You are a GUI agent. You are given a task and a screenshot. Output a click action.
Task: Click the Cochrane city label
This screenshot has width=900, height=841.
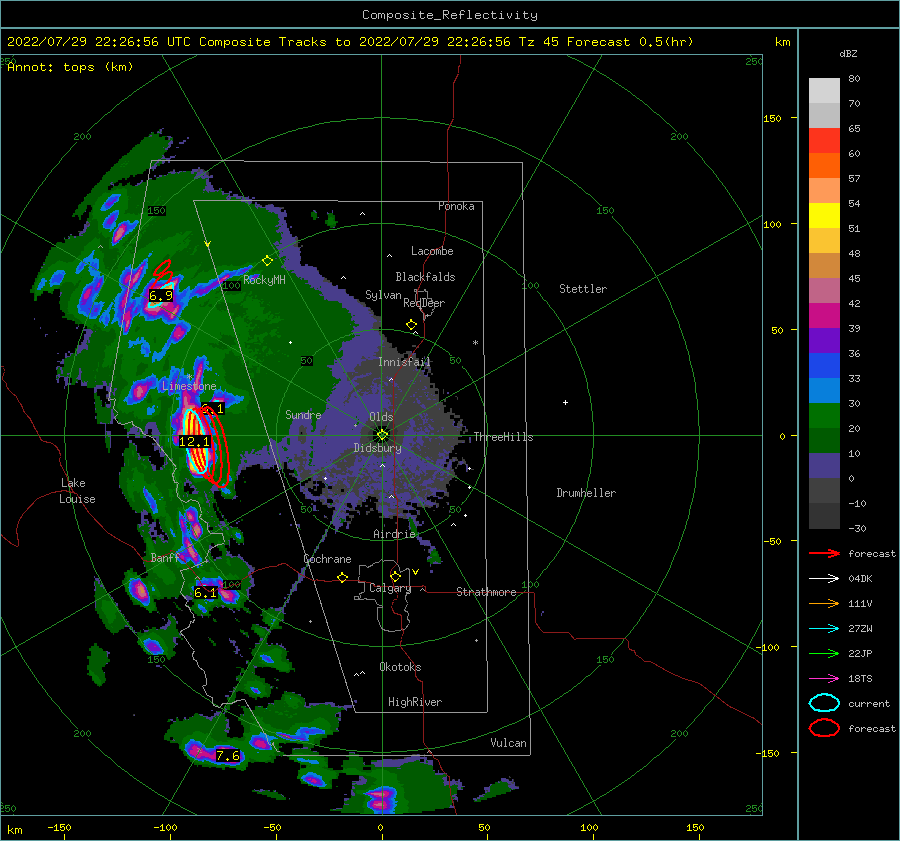[327, 559]
